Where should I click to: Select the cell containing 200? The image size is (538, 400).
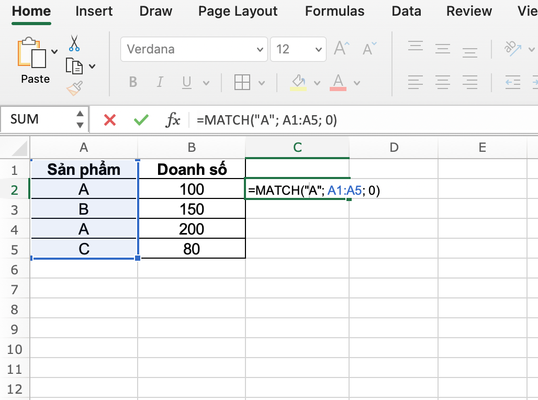click(x=192, y=229)
